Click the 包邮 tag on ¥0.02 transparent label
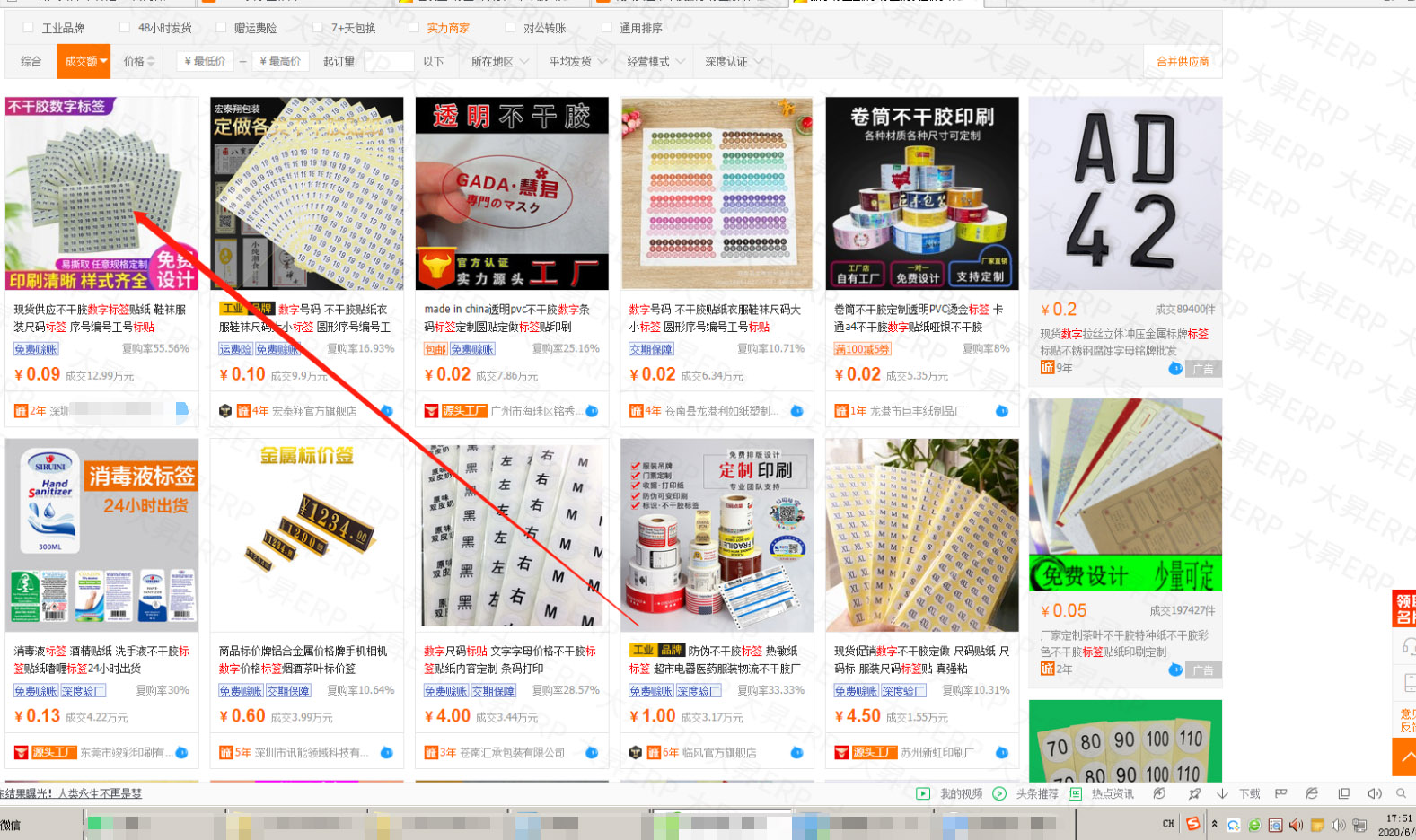The height and width of the screenshot is (840, 1416). click(435, 349)
